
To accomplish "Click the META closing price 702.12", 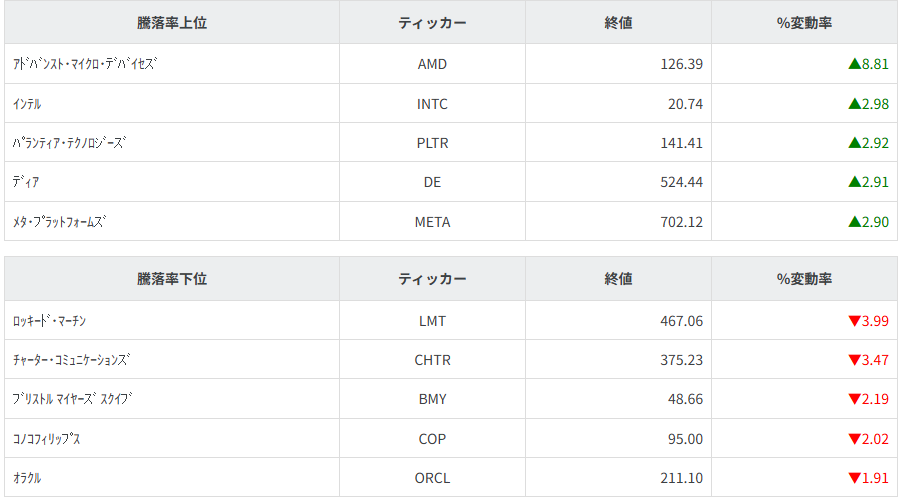I will (x=681, y=222).
